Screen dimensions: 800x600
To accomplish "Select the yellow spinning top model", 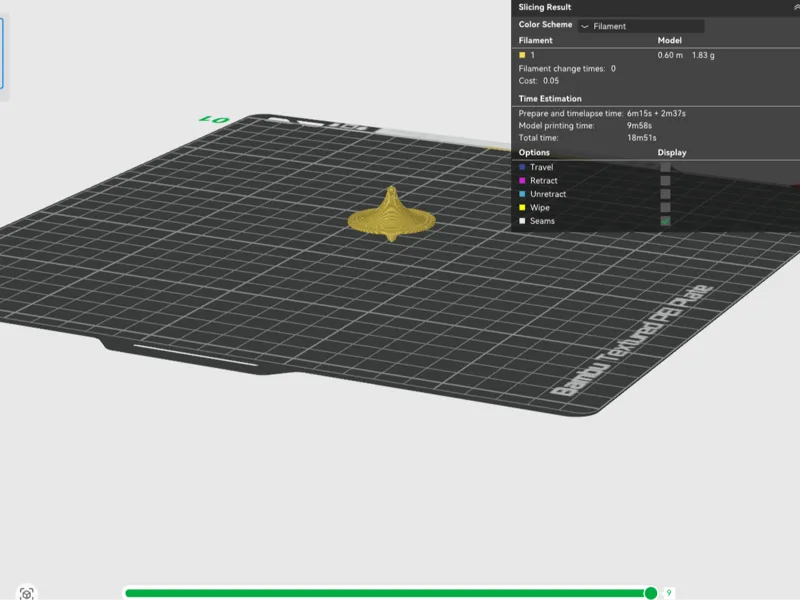I will [x=391, y=214].
